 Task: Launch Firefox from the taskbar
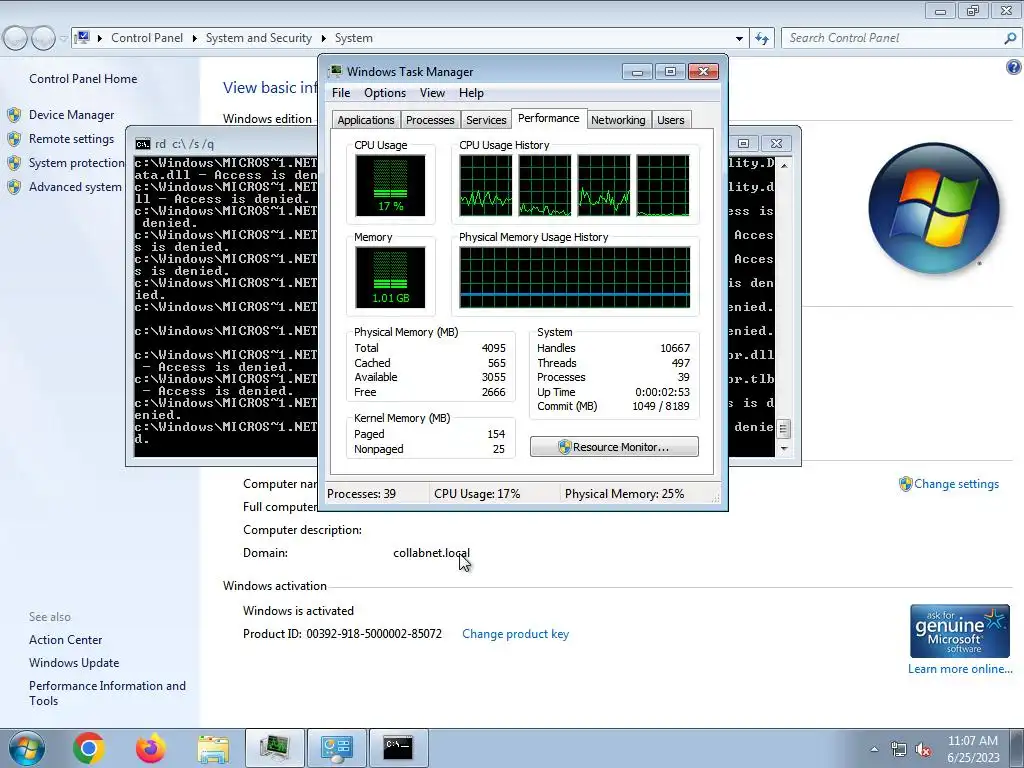click(151, 748)
